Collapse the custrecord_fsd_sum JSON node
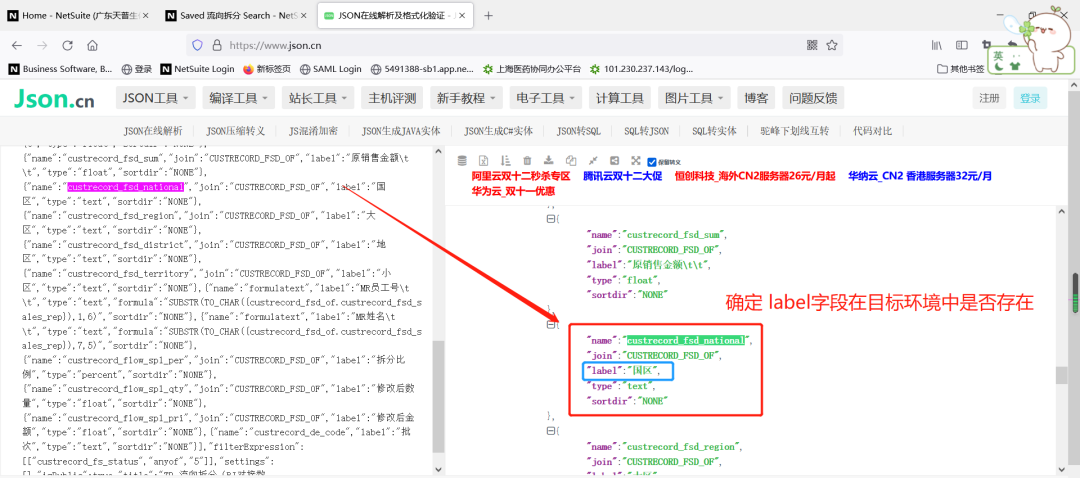 coord(550,218)
